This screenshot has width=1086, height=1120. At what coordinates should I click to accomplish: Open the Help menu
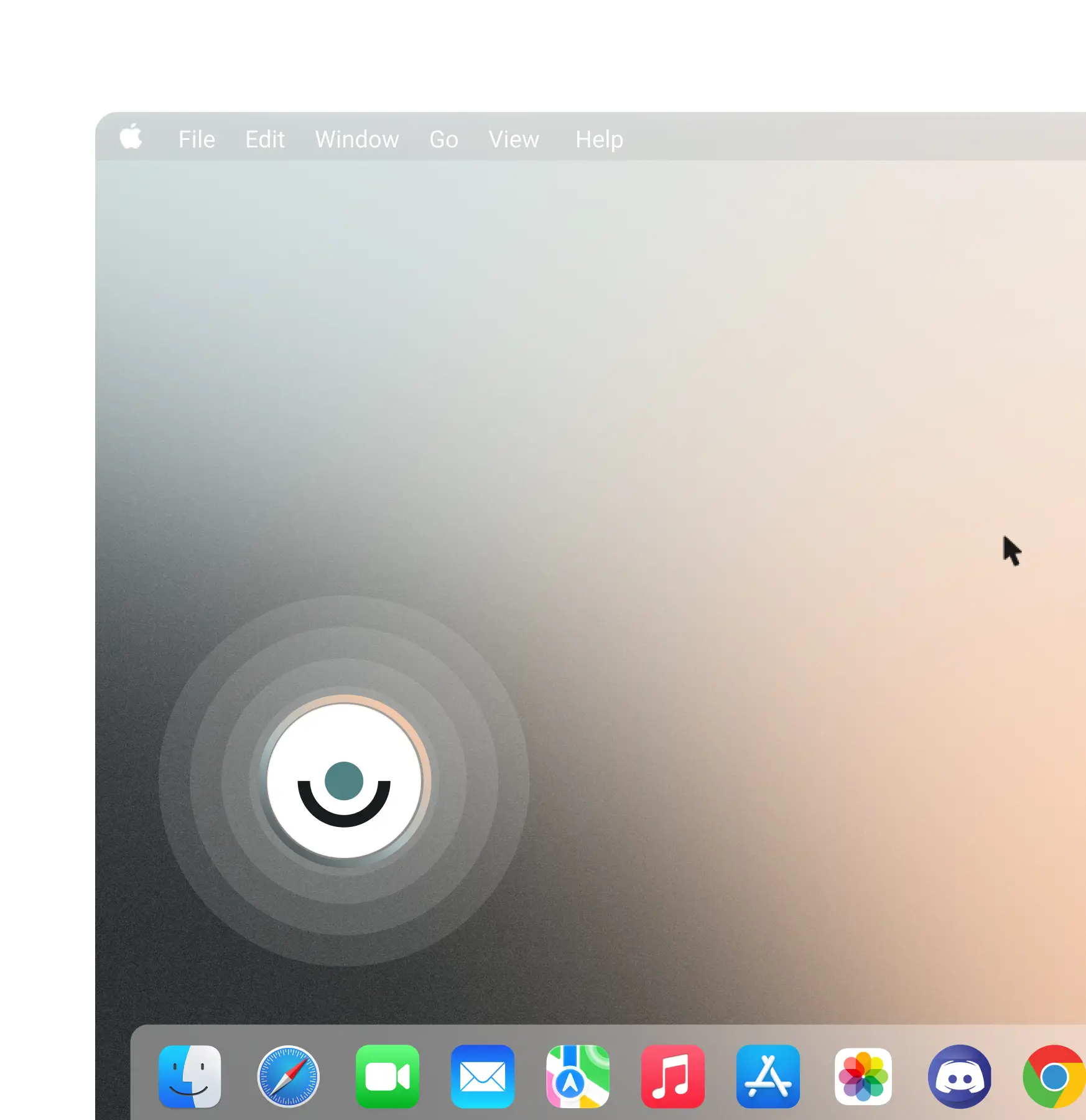coord(598,138)
